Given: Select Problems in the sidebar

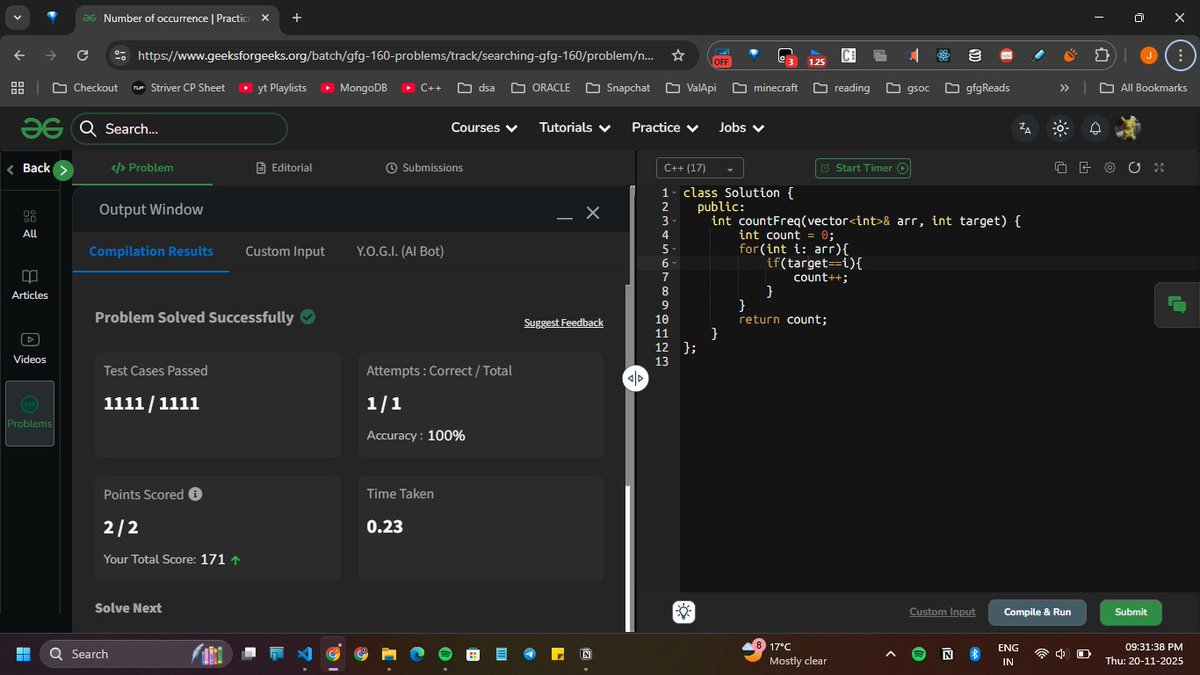Looking at the screenshot, I should [x=30, y=414].
